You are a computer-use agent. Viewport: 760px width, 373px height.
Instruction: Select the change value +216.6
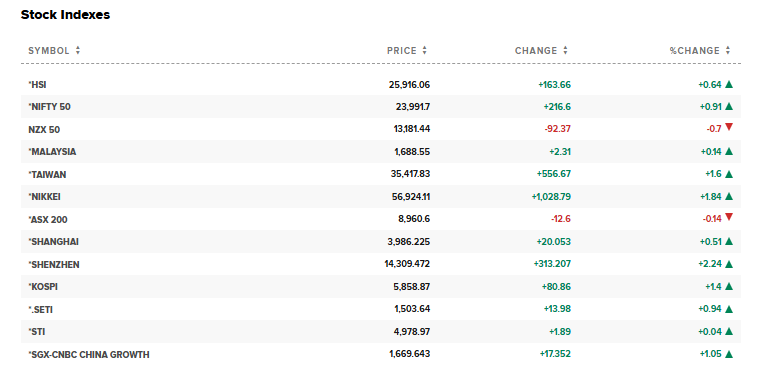pyautogui.click(x=557, y=107)
